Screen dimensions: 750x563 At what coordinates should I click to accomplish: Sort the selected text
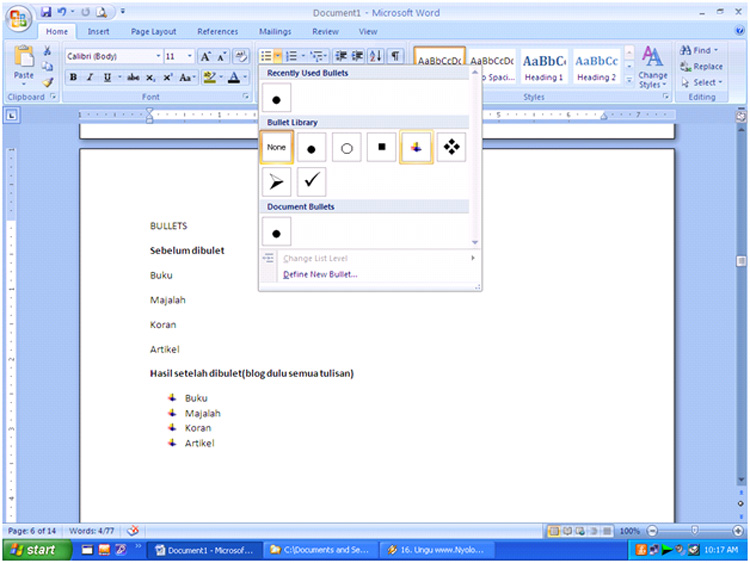375,56
